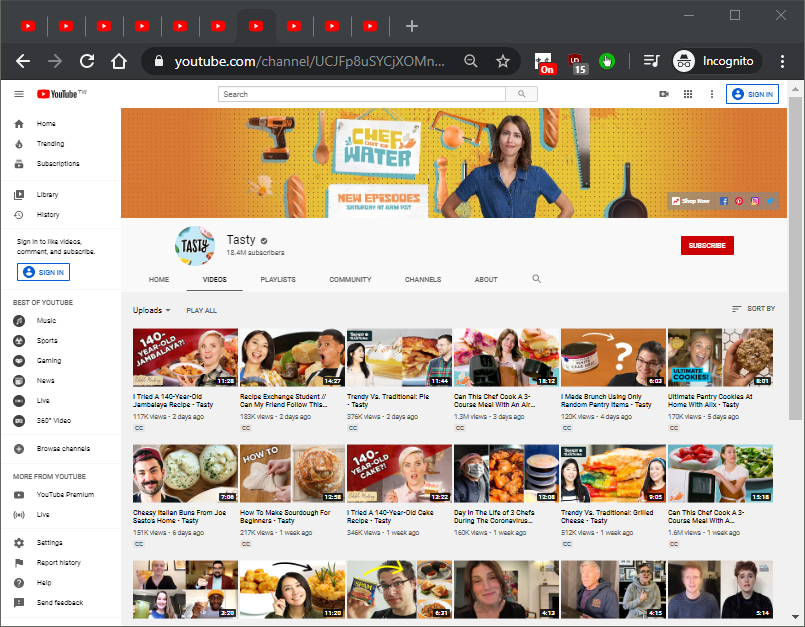The width and height of the screenshot is (805, 627).
Task: Click the sidebar SIGN IN button
Action: click(44, 272)
